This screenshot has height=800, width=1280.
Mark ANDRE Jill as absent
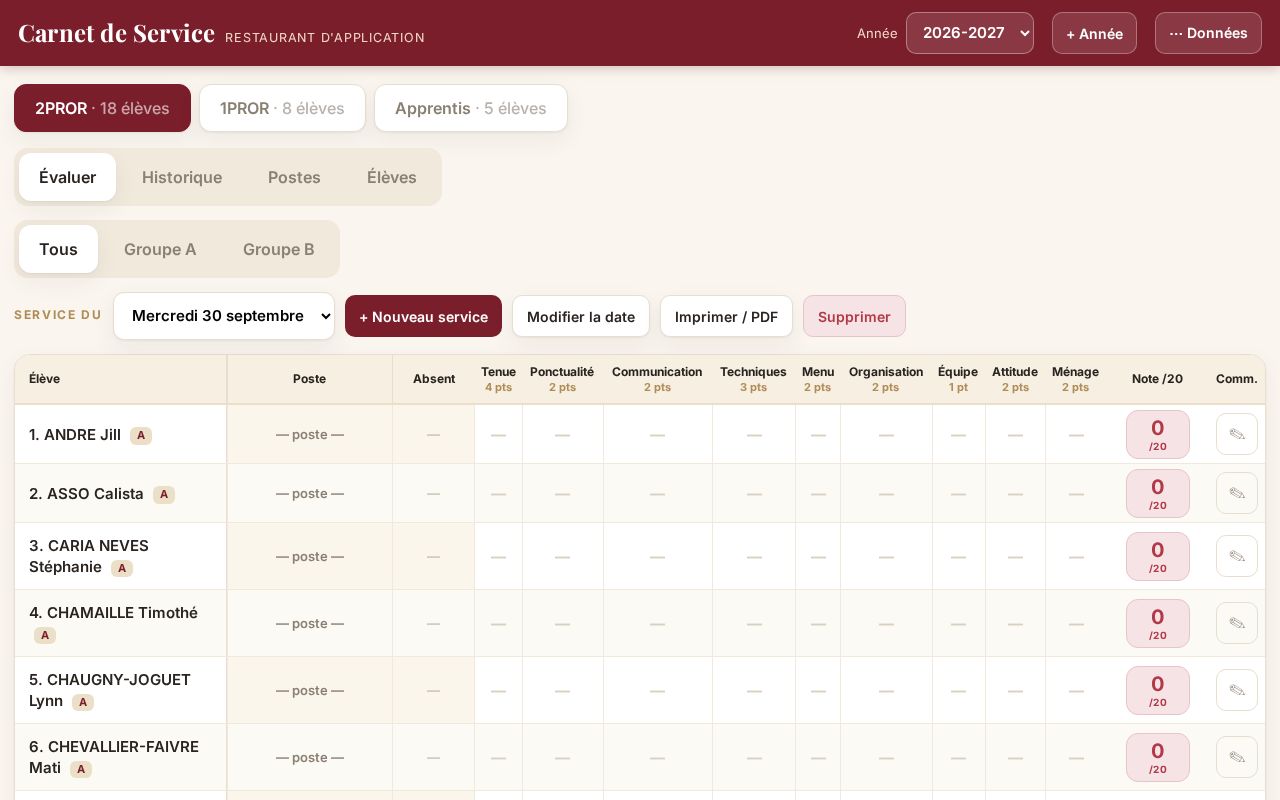click(433, 434)
